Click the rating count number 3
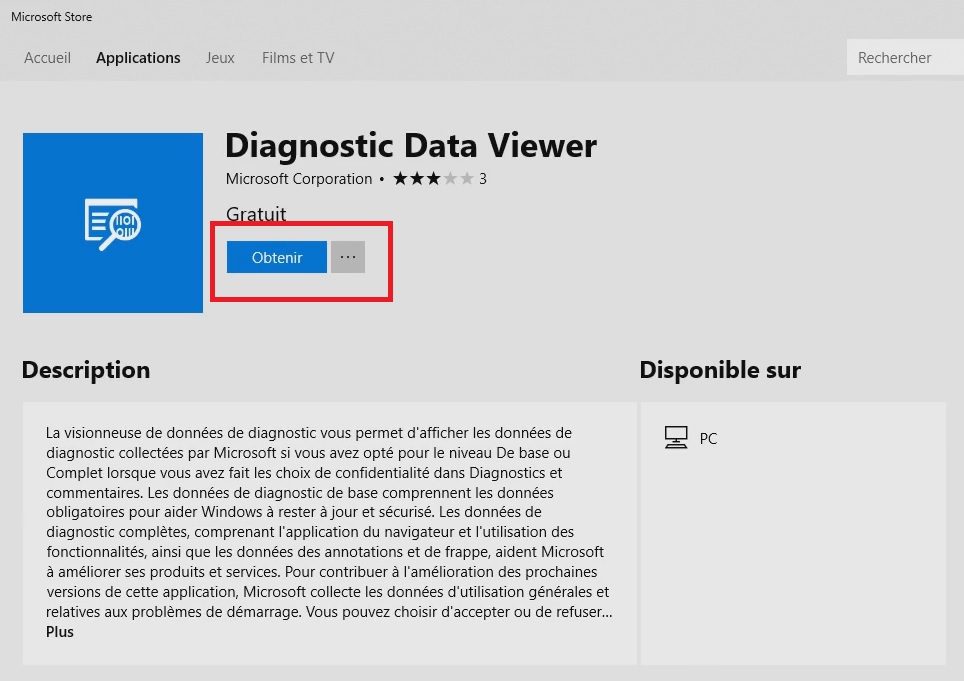The image size is (964, 681). [x=483, y=179]
